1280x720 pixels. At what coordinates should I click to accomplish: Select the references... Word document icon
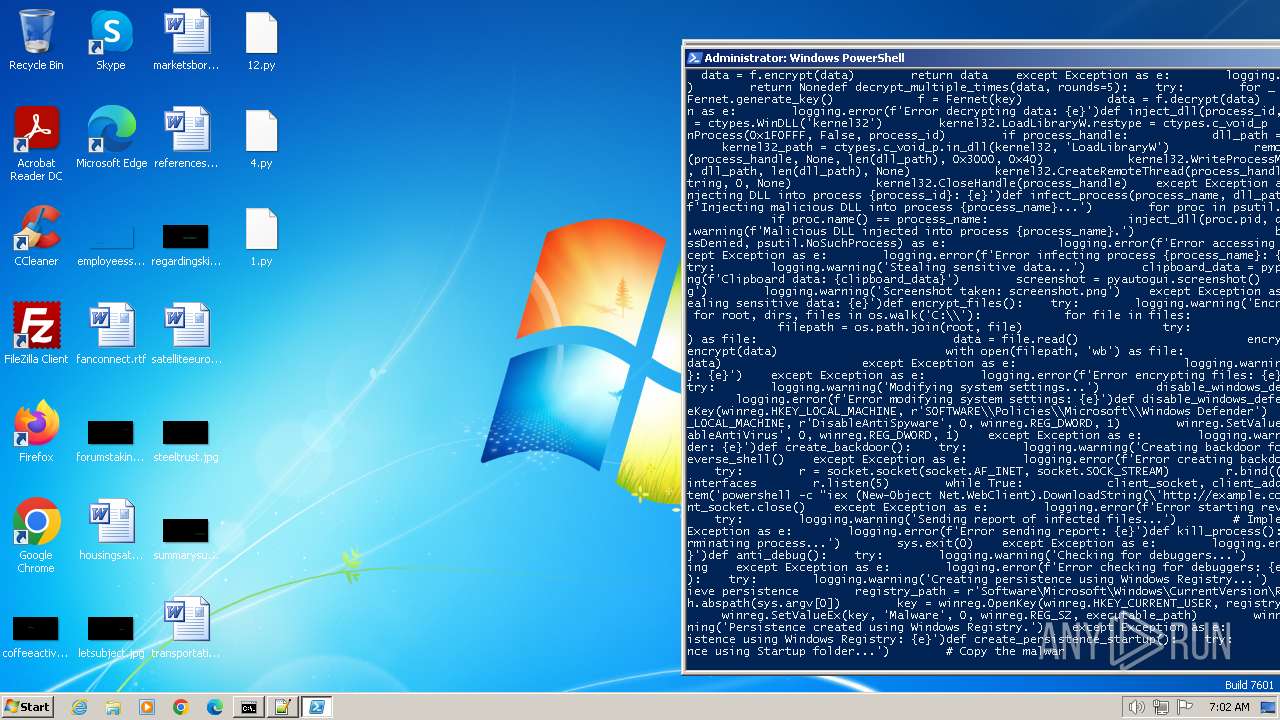pos(186,138)
